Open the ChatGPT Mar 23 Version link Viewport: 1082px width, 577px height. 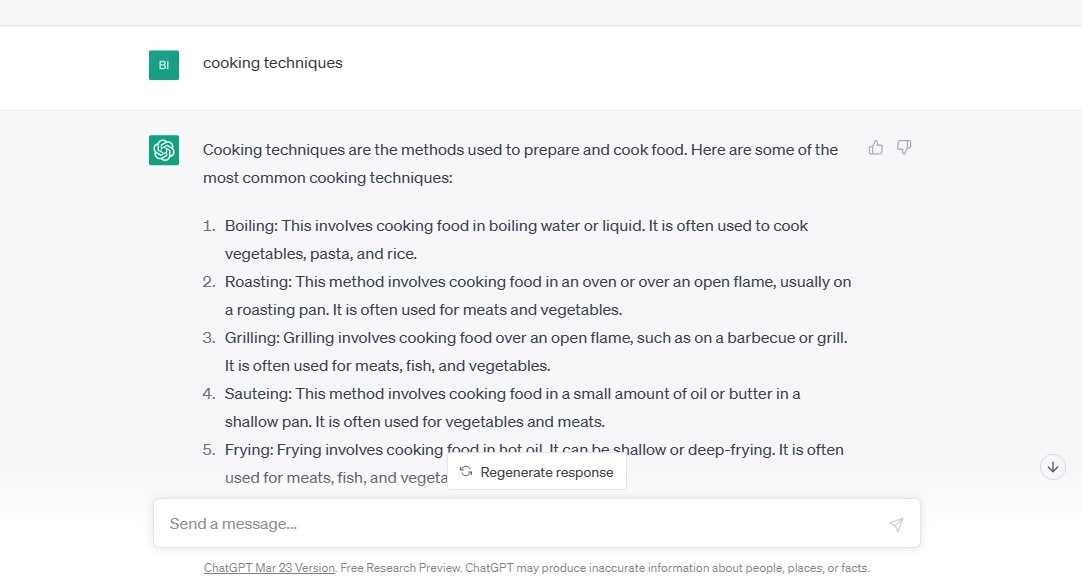[269, 568]
